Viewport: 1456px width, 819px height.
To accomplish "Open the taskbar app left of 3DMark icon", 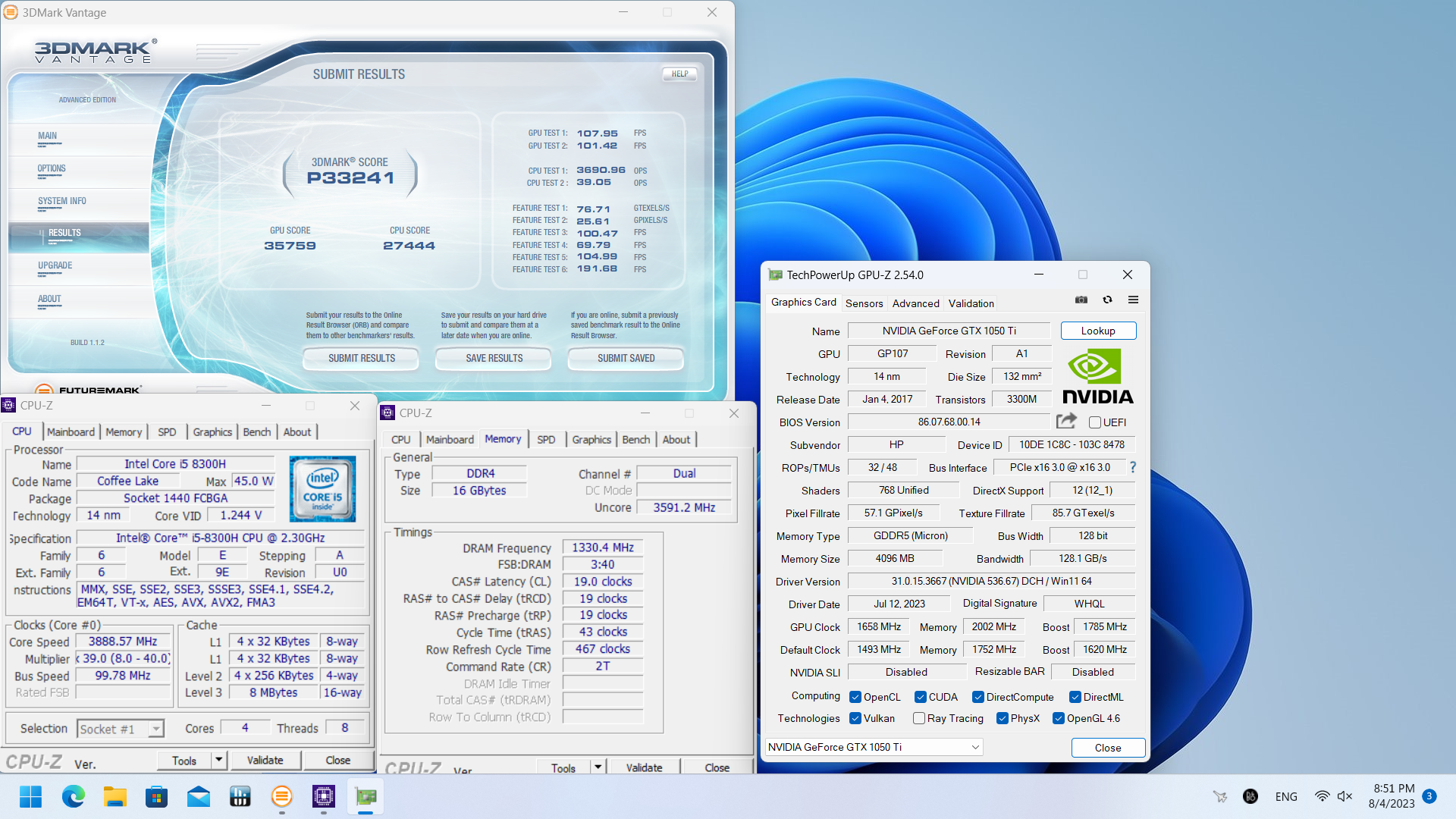I will 240,797.
